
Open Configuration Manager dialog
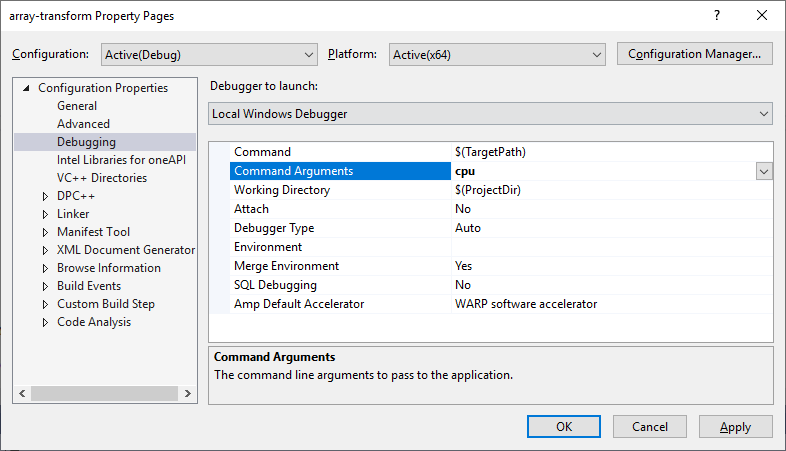click(x=694, y=54)
